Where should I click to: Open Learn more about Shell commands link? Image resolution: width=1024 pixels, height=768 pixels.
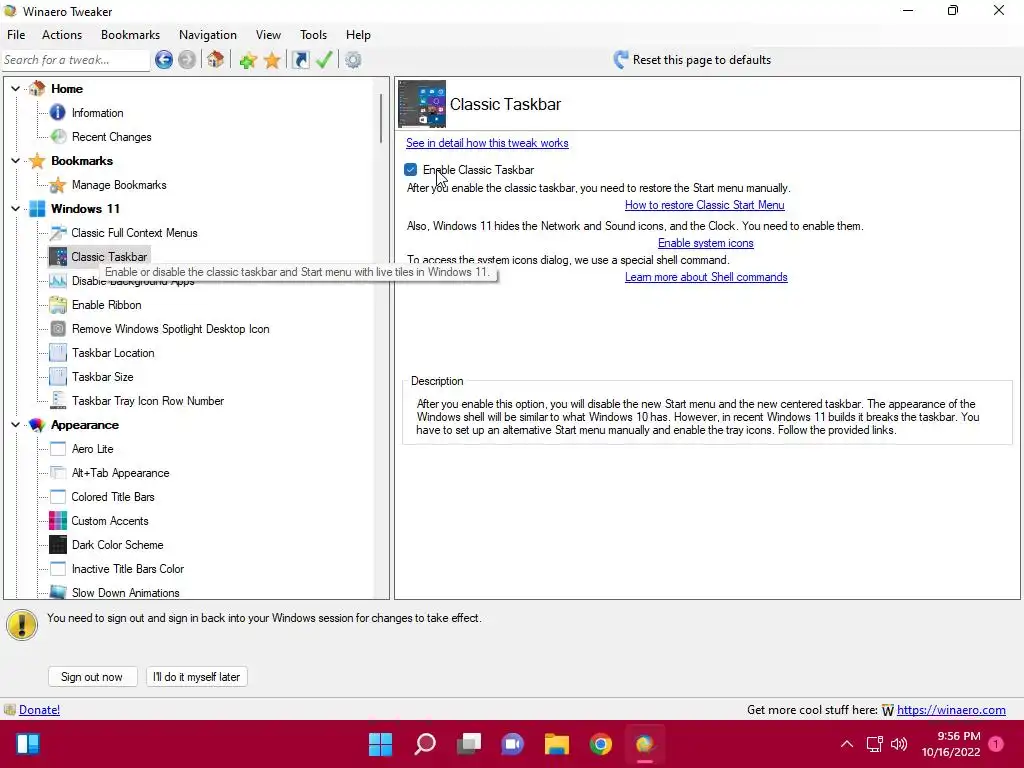coord(706,277)
